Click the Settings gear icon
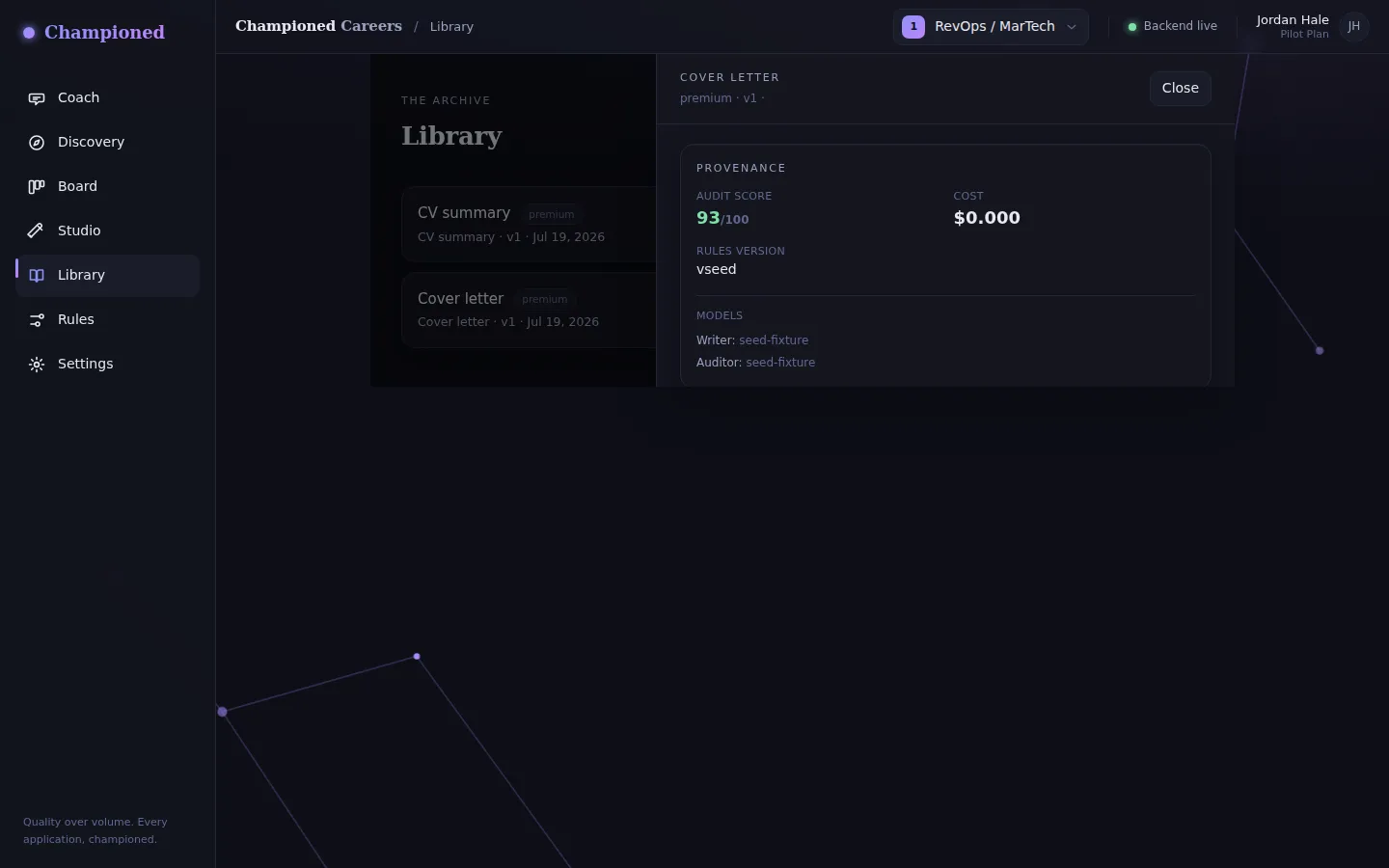The image size is (1389, 868). [x=37, y=365]
